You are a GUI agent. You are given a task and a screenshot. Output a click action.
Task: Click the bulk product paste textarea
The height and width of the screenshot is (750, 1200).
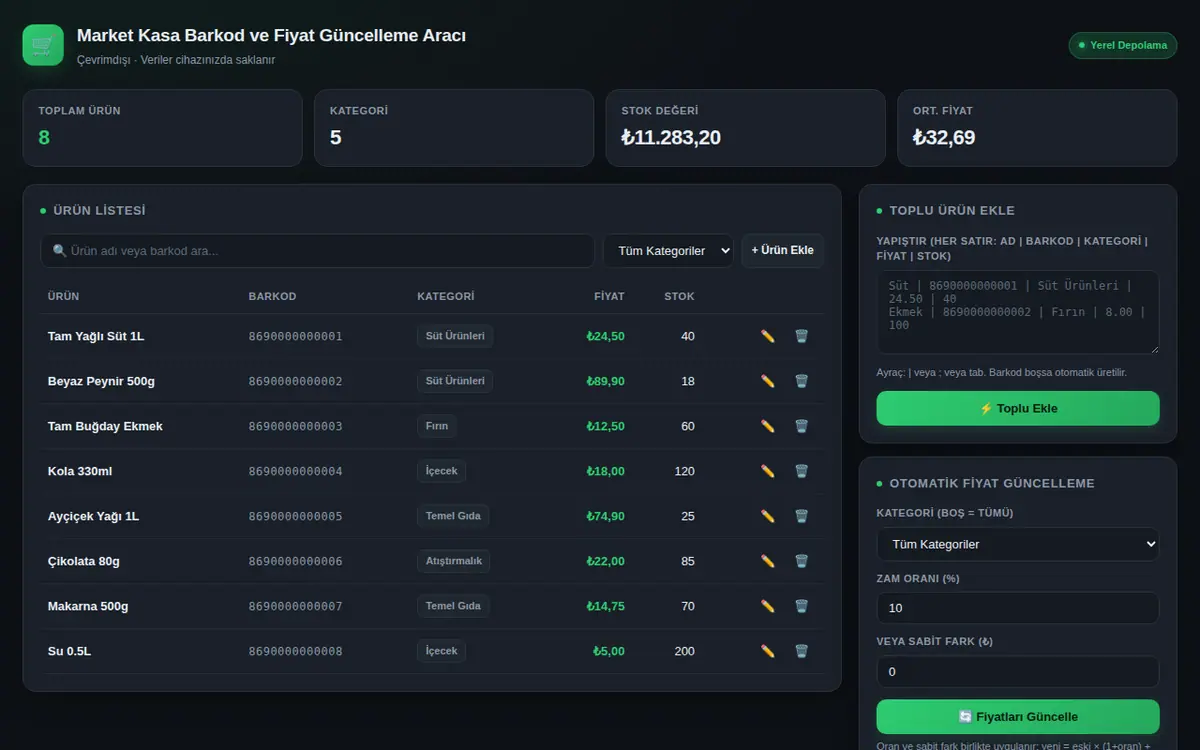1018,312
